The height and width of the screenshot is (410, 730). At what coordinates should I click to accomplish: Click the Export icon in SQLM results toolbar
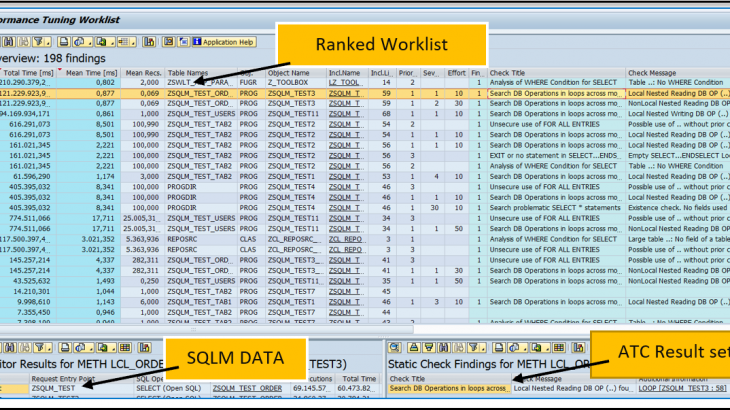102,348
